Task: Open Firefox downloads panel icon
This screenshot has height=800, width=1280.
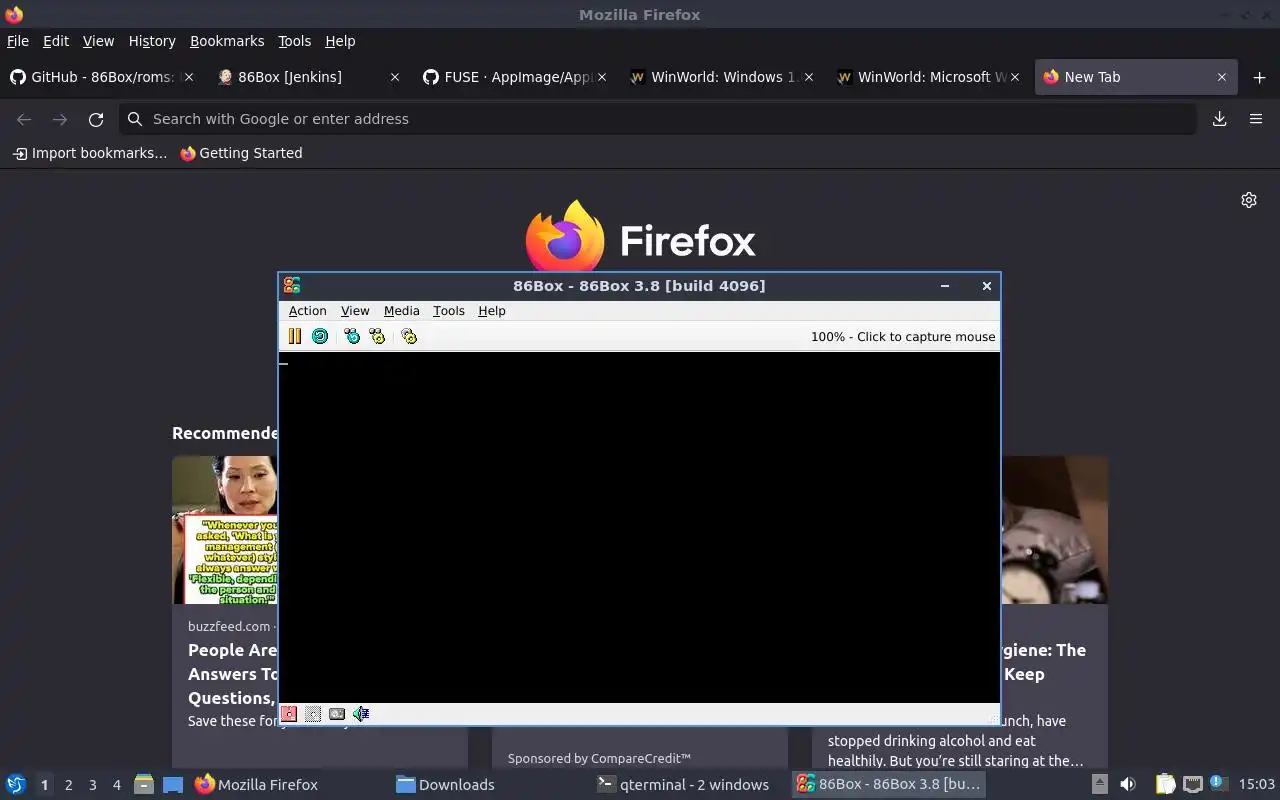Action: (1220, 119)
